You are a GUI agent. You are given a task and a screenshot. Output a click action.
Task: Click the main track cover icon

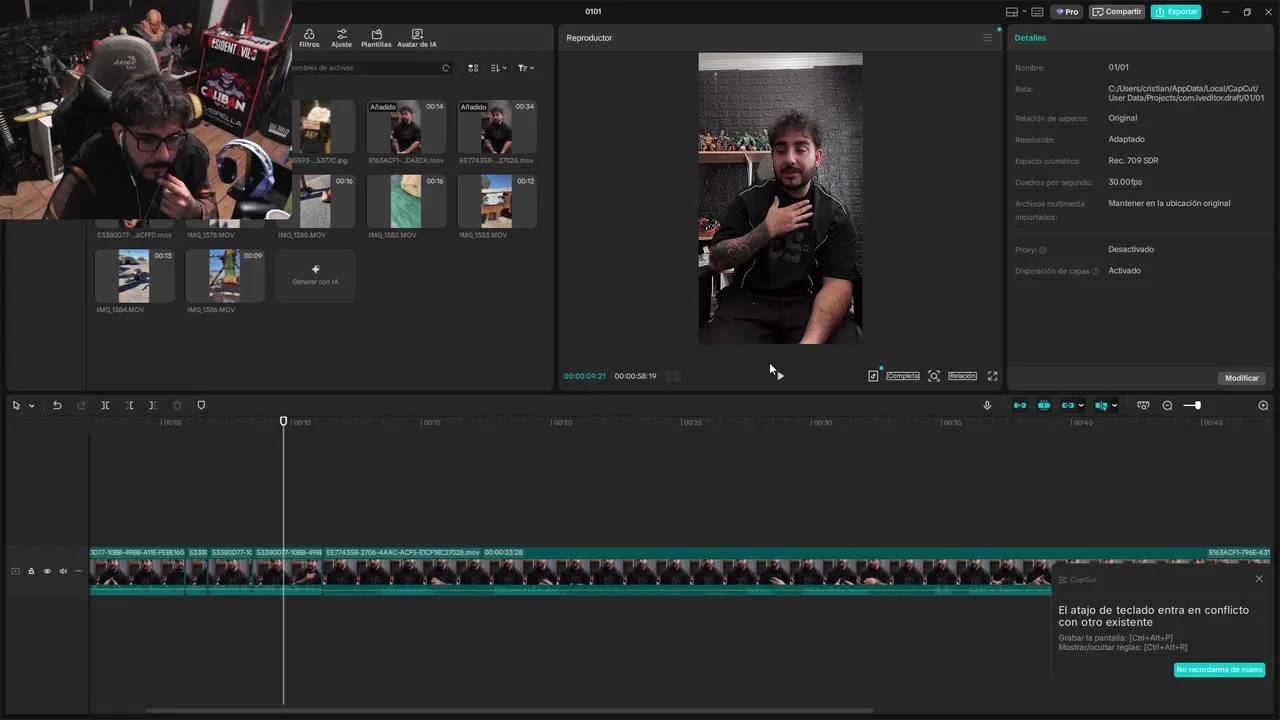pos(15,571)
